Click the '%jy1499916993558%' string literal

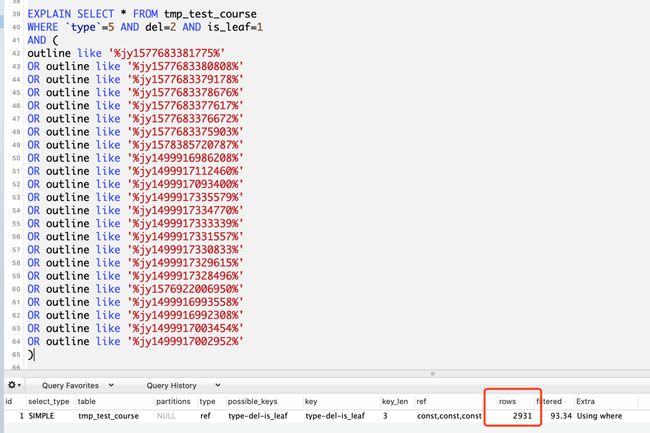pyautogui.click(x=185, y=302)
